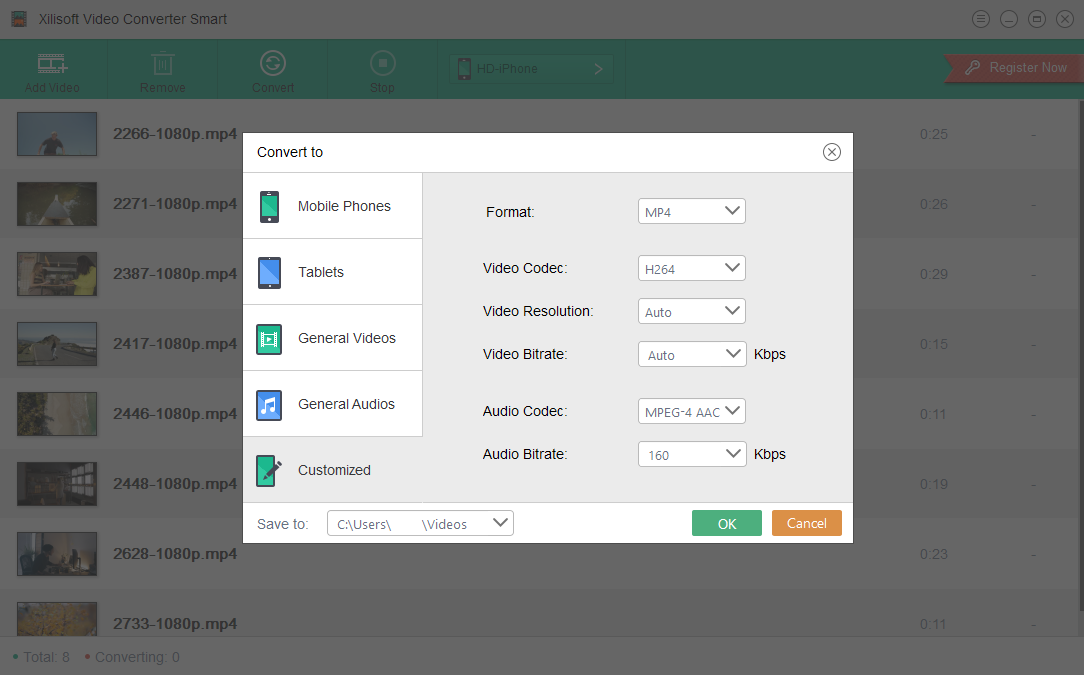Click the Register Now ribbon
The image size is (1084, 675).
tap(1016, 68)
